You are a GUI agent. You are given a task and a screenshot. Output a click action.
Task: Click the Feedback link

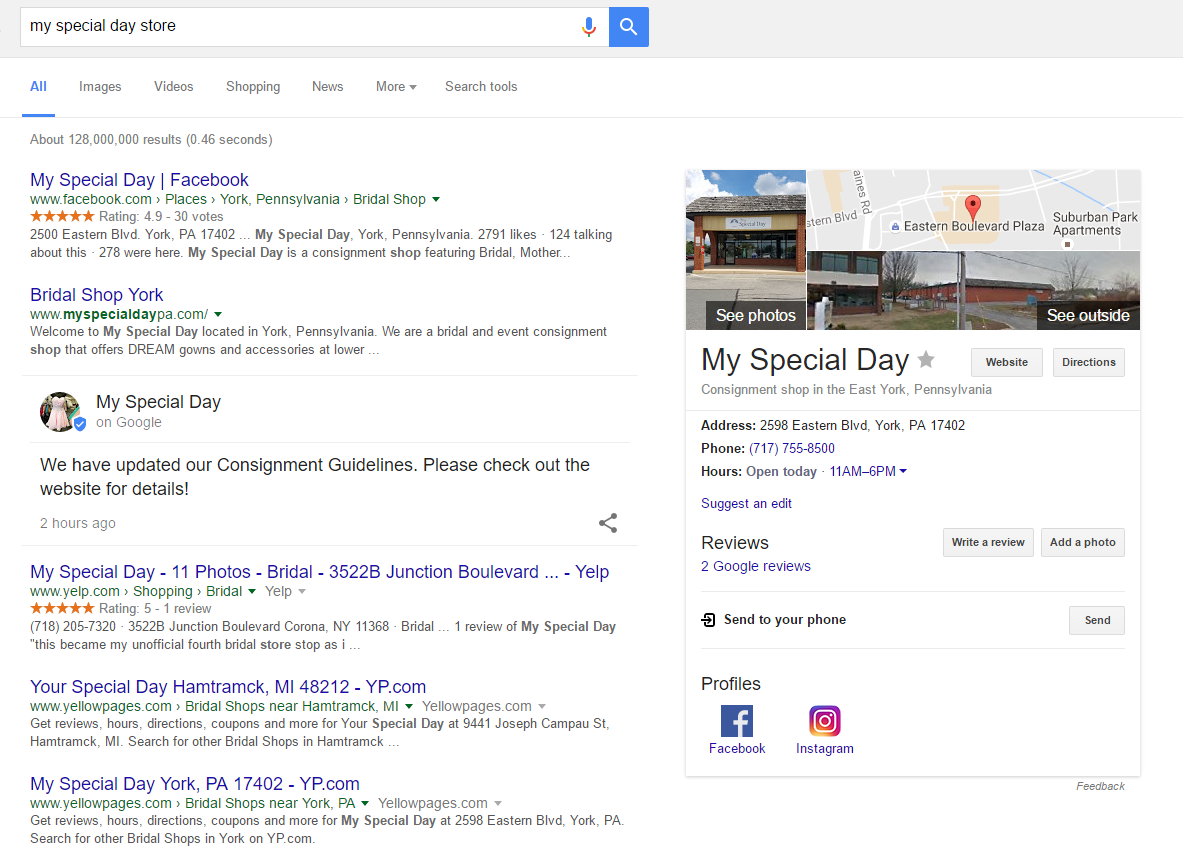[x=1100, y=786]
